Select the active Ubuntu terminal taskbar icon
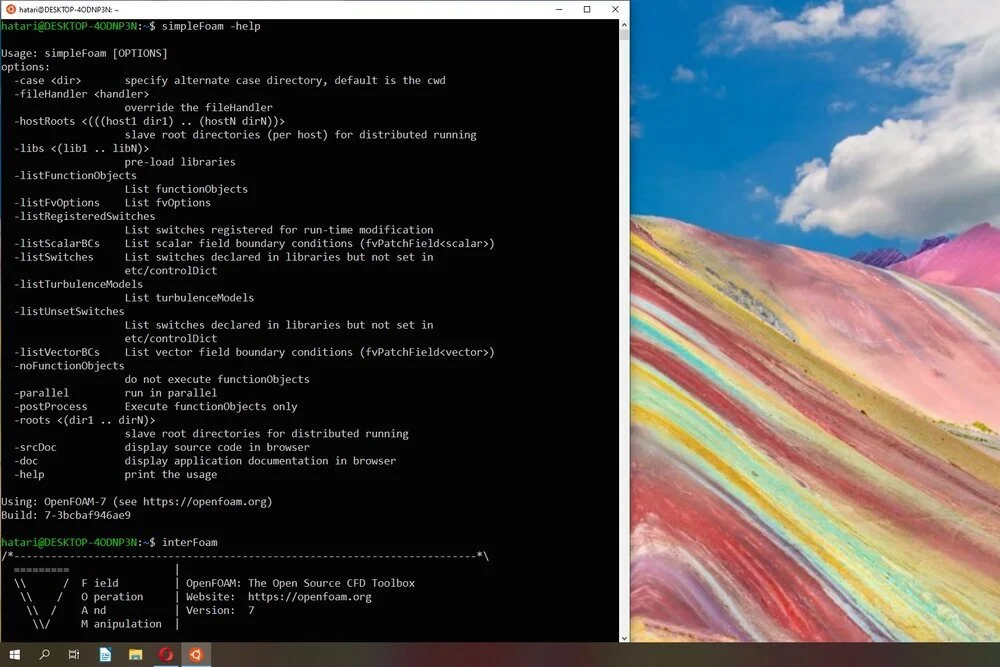The width and height of the screenshot is (1000, 667). tap(196, 654)
